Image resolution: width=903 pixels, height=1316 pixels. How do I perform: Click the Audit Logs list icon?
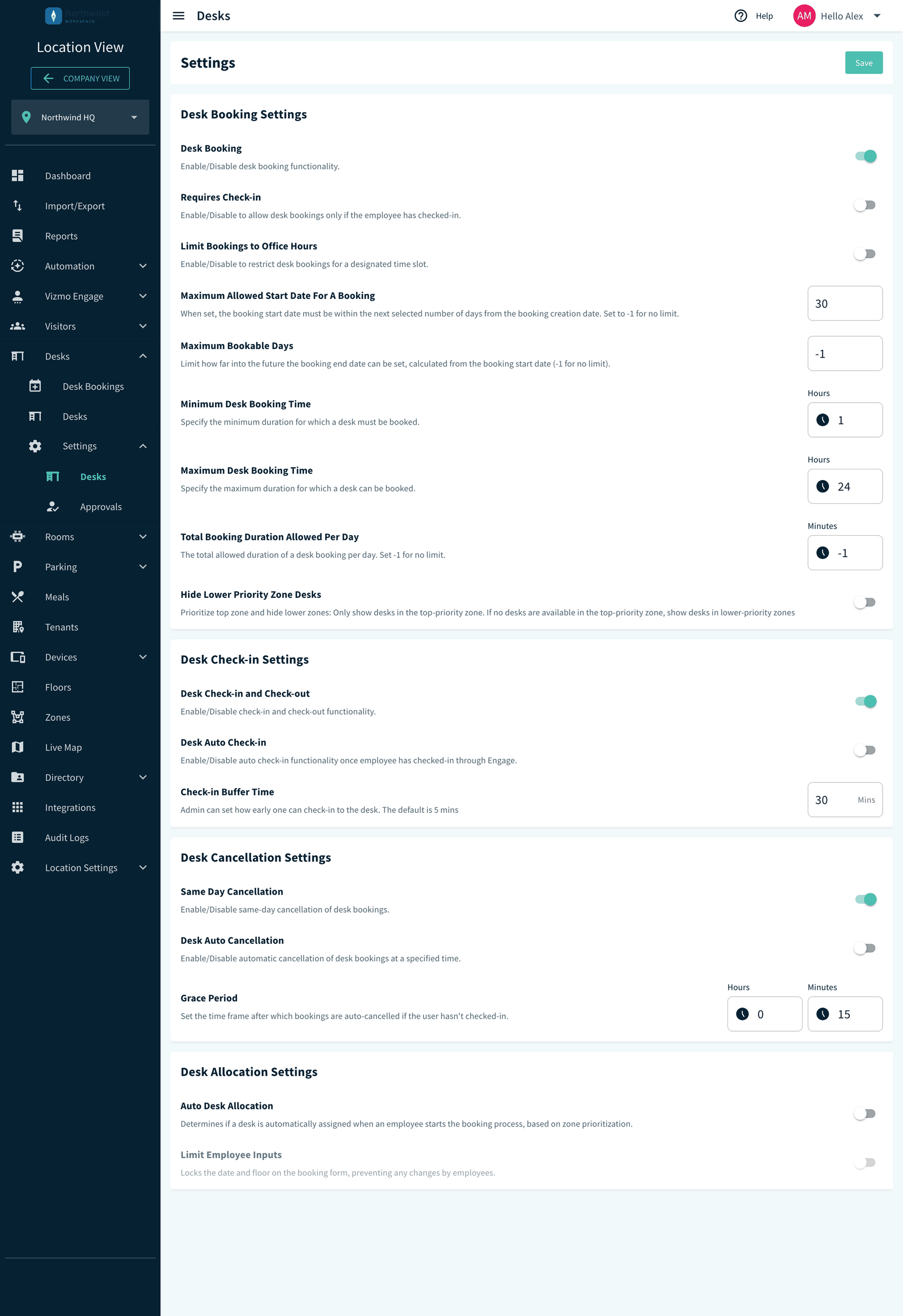pos(17,837)
